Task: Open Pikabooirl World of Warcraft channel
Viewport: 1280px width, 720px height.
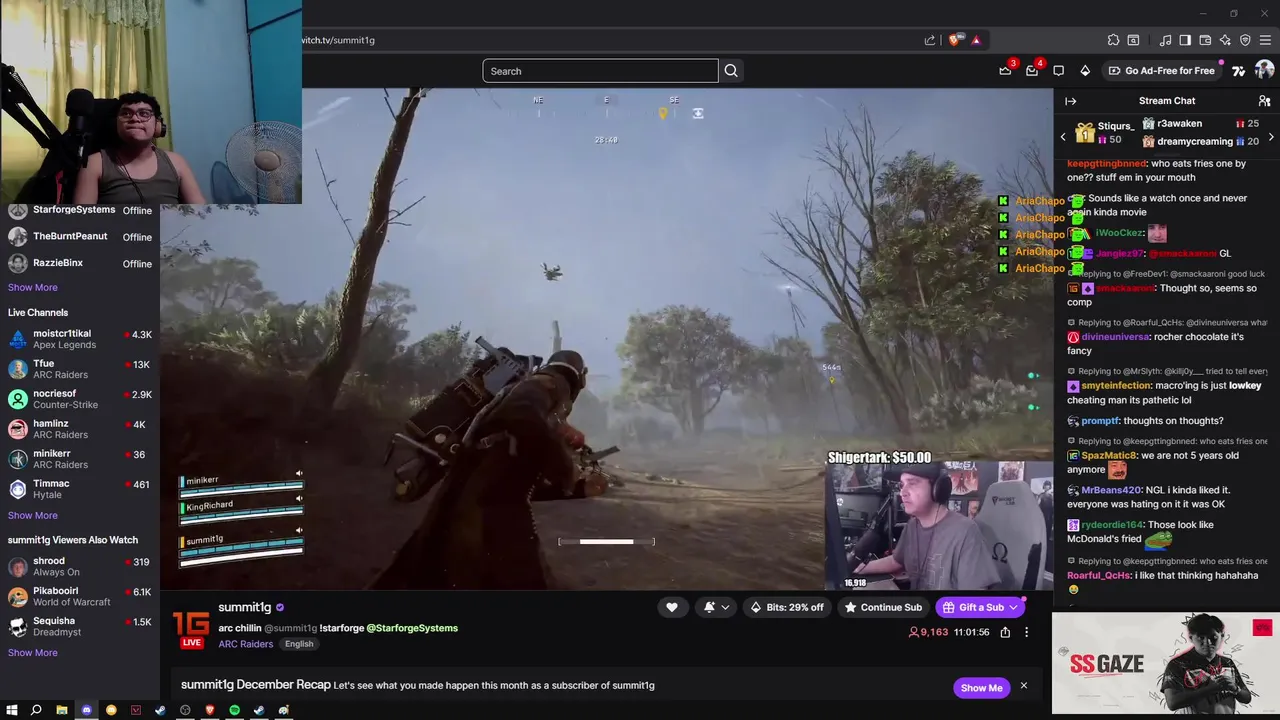Action: pos(80,597)
